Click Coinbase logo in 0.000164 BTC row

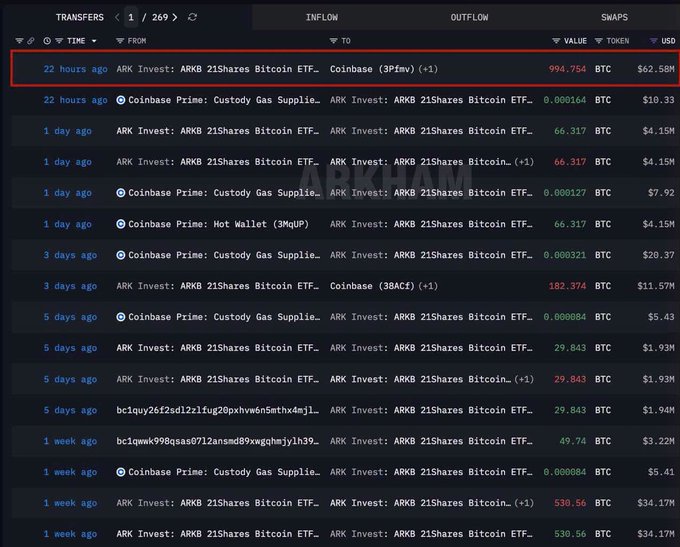pos(121,100)
